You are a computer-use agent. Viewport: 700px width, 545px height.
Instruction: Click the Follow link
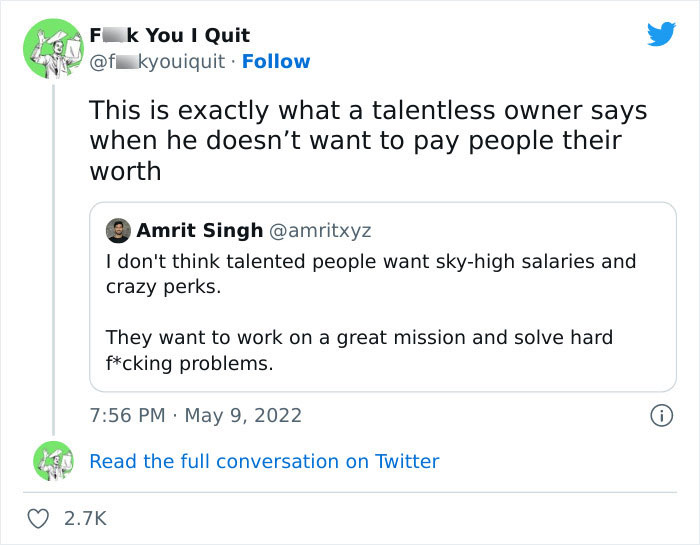276,62
